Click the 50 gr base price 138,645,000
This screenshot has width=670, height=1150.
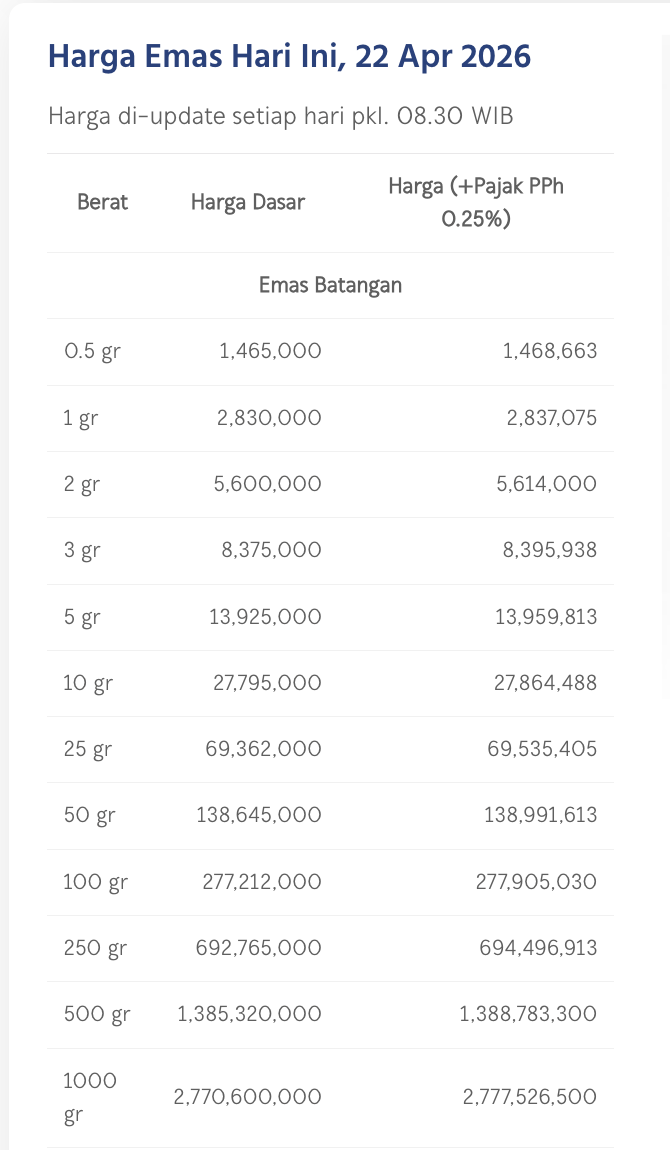coord(259,815)
